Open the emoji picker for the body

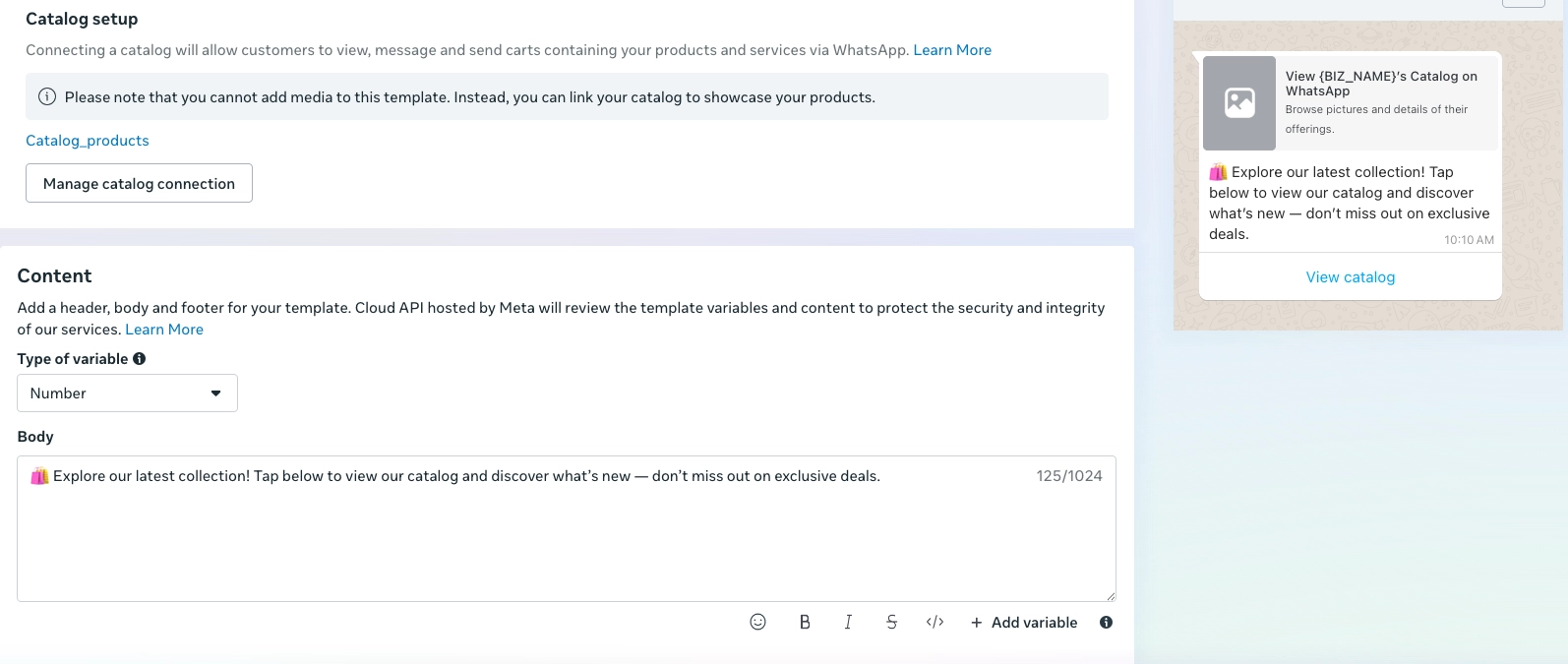[x=757, y=622]
